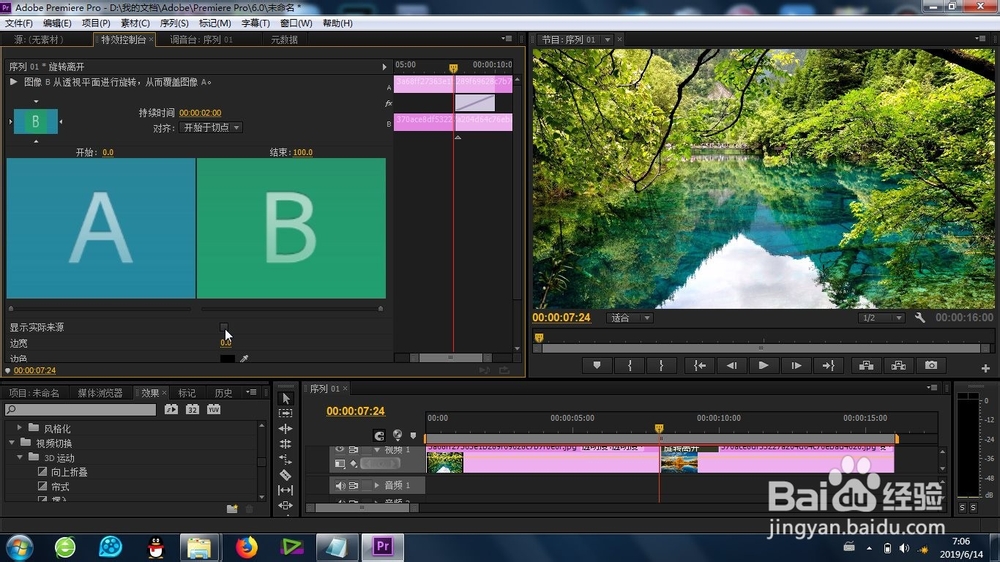This screenshot has height=562, width=1000.
Task: Toggle 显示实际来源 checkbox
Action: pos(224,327)
